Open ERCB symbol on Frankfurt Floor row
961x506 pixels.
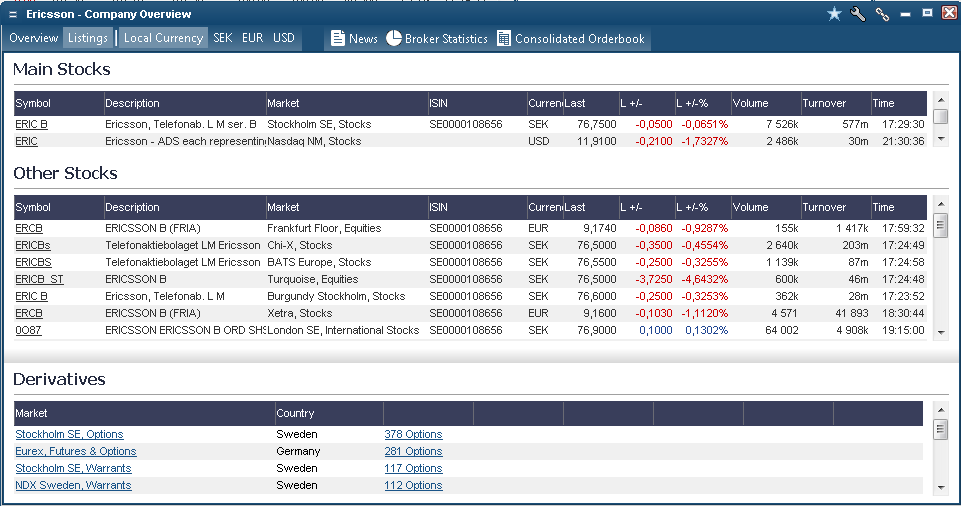[29, 228]
